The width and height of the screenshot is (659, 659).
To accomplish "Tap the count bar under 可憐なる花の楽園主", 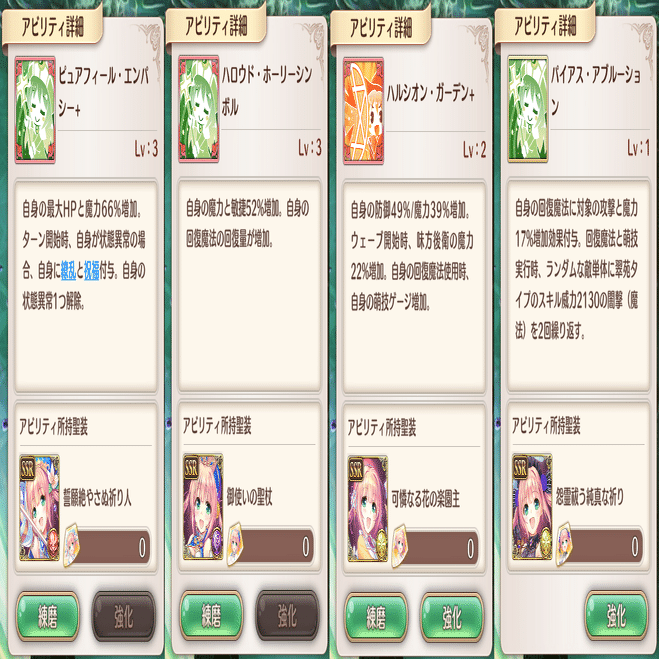I will (440, 548).
